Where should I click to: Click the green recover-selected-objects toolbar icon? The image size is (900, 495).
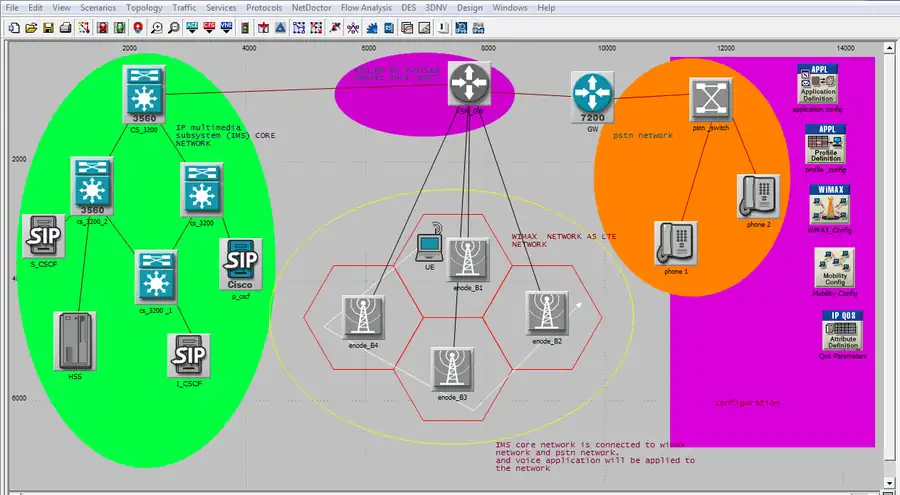coord(119,28)
